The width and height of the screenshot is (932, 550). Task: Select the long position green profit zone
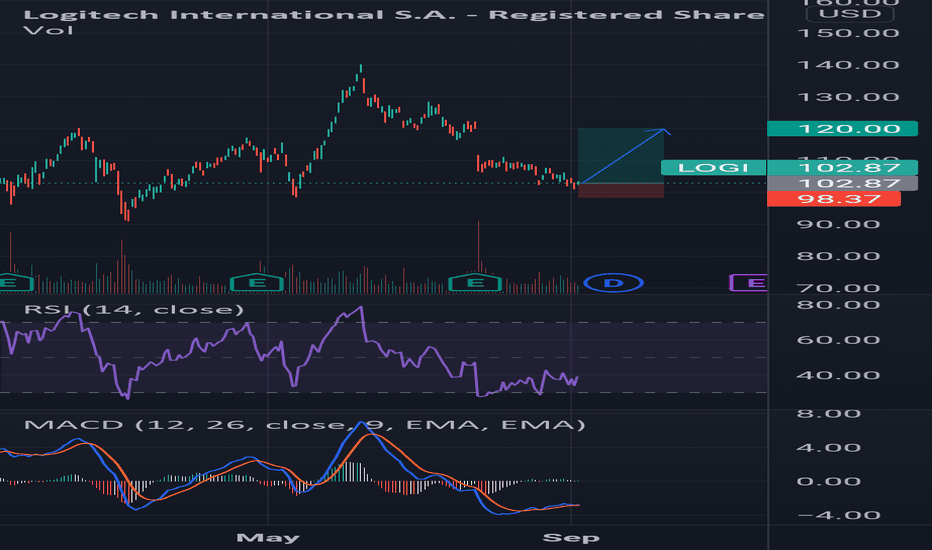point(621,156)
